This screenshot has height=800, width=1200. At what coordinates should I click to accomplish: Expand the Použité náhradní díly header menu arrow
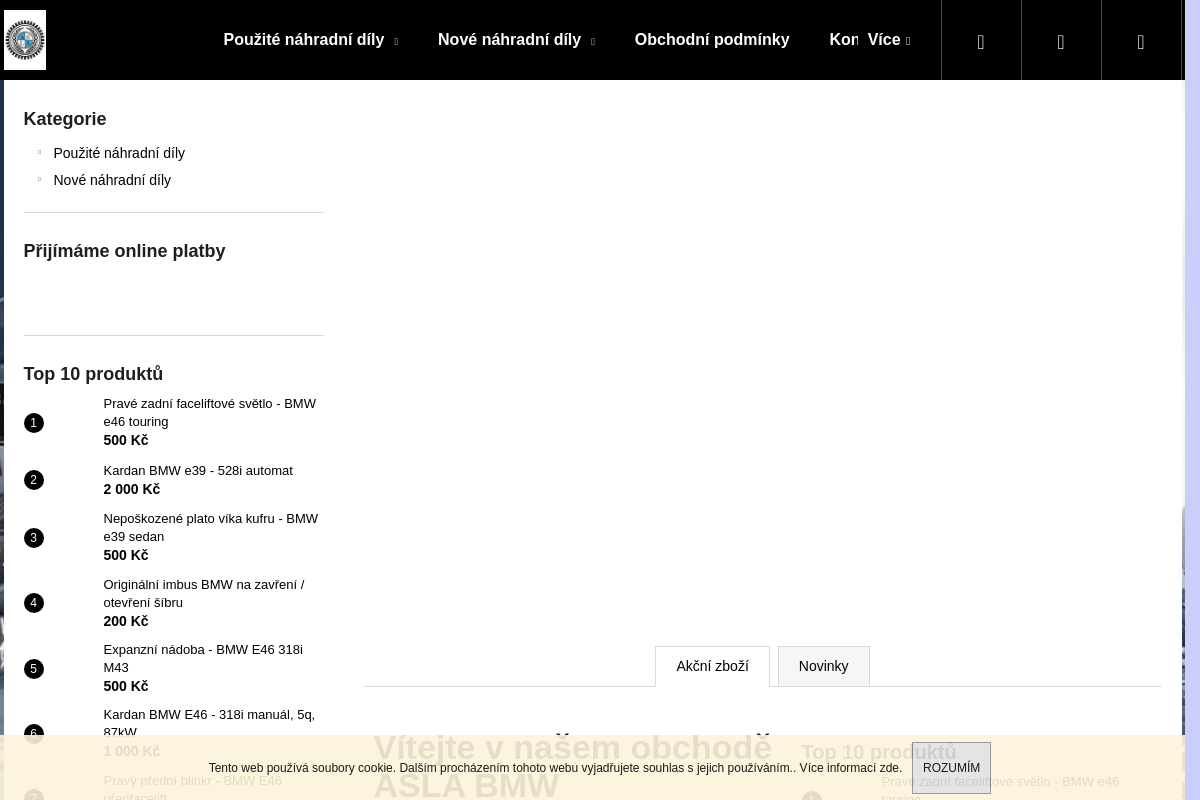point(396,42)
